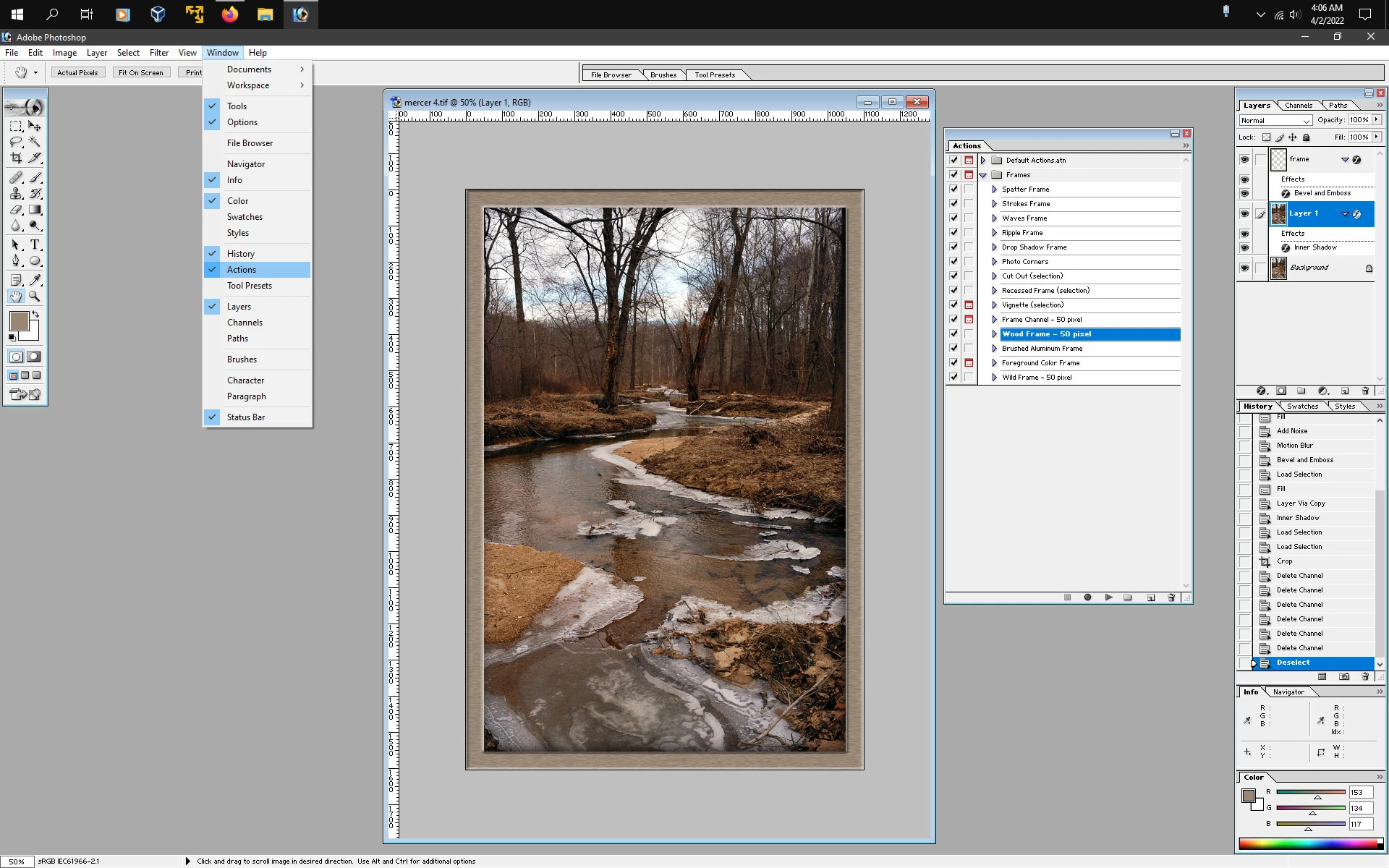Select the Type tool
This screenshot has height=868, width=1389.
click(x=35, y=245)
